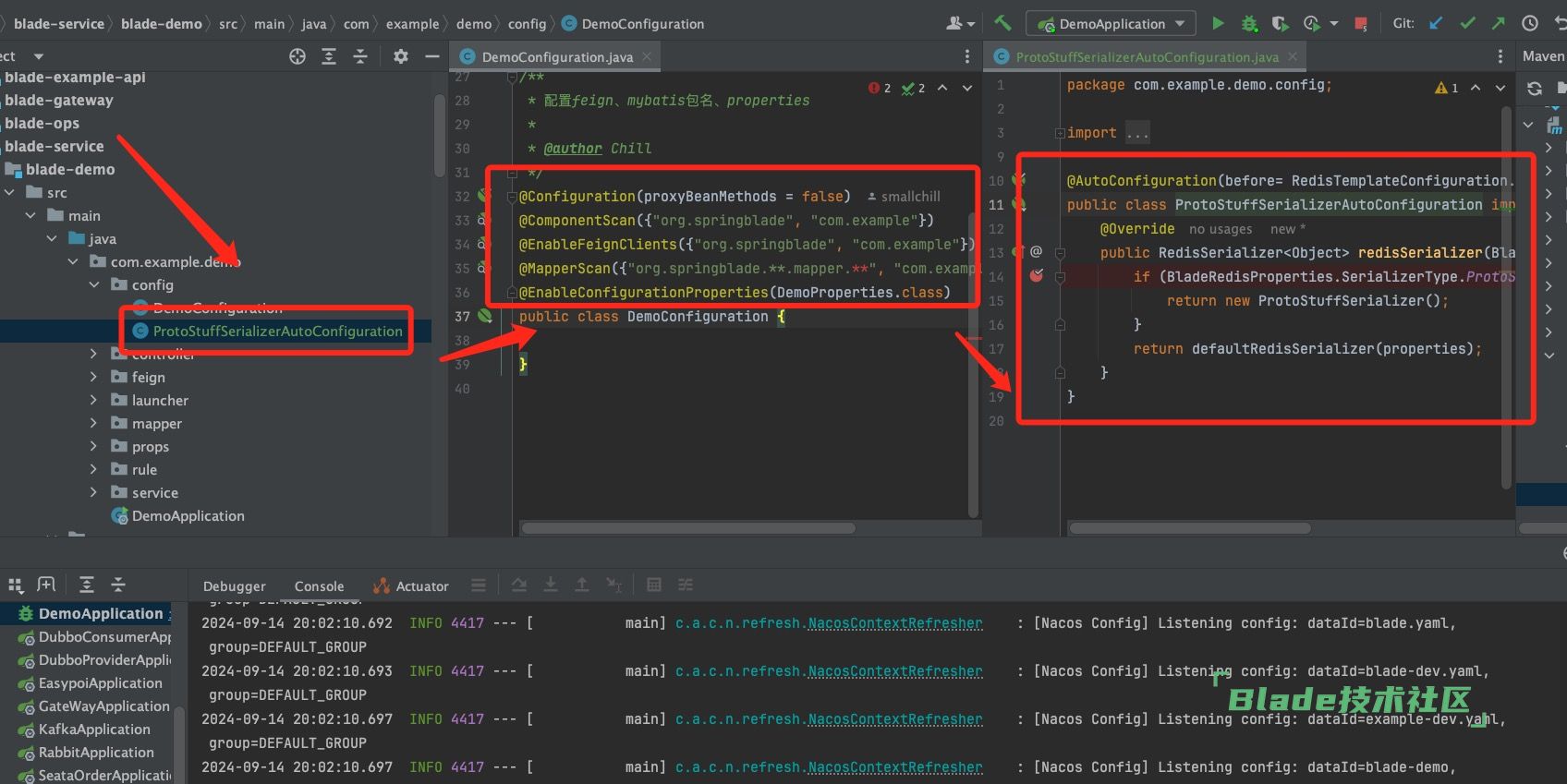Click add service icon in Services toolbar
Screen dimensions: 1567x784
click(x=46, y=585)
